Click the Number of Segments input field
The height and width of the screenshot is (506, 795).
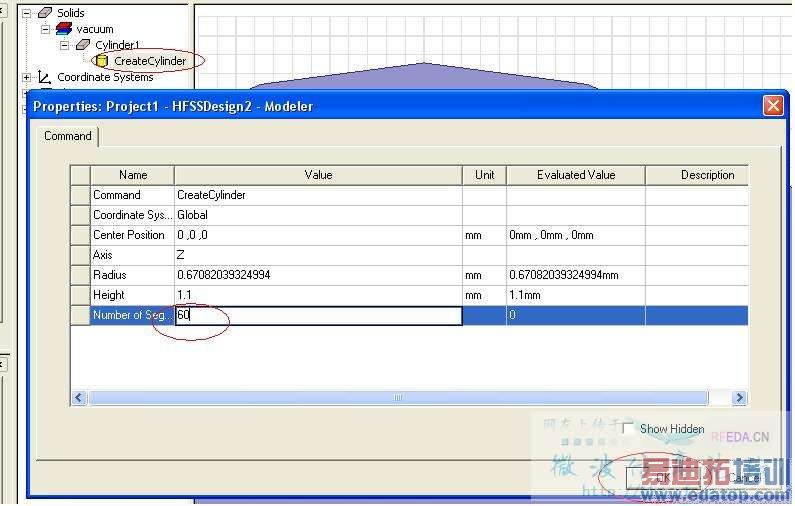tap(318, 315)
